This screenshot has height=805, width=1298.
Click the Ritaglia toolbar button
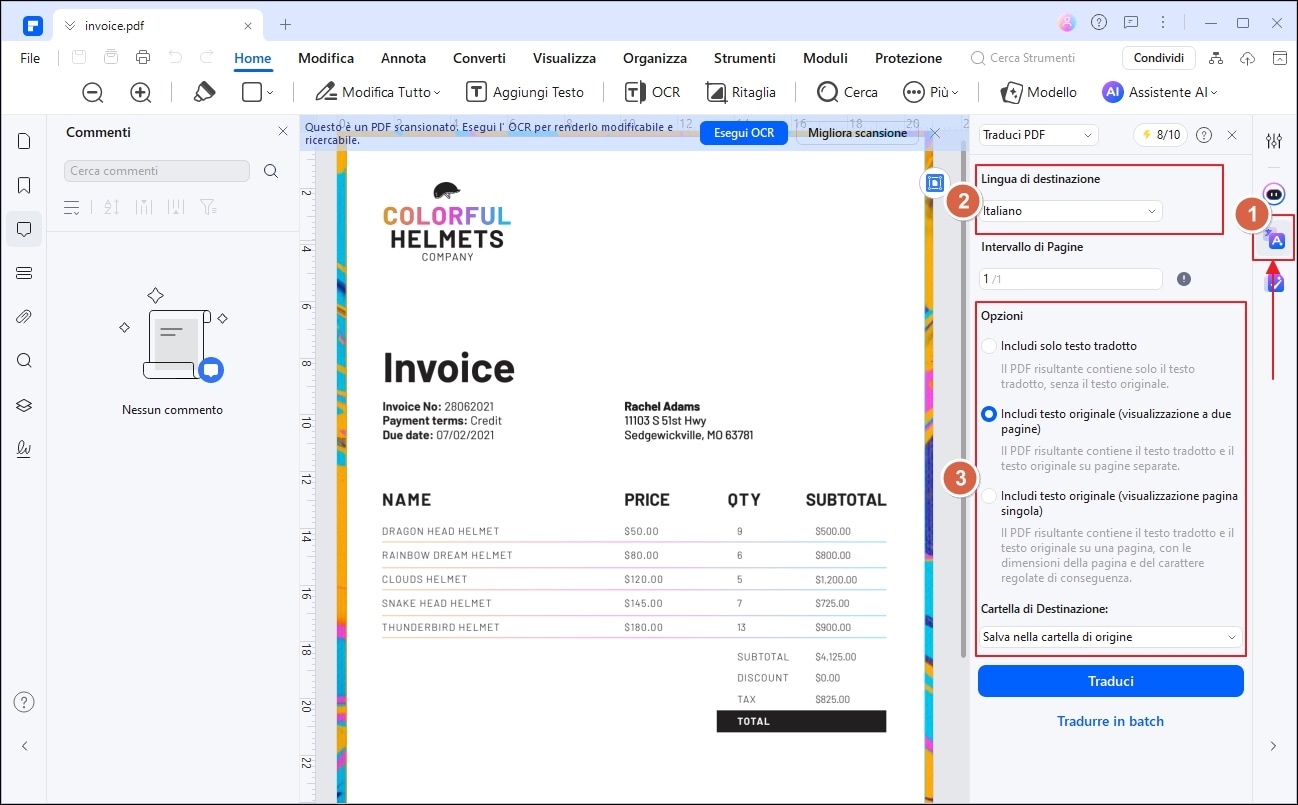[x=740, y=92]
